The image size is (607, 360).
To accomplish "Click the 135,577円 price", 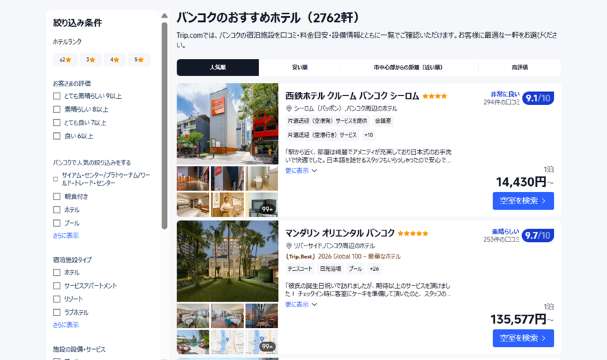I will pyautogui.click(x=519, y=319).
